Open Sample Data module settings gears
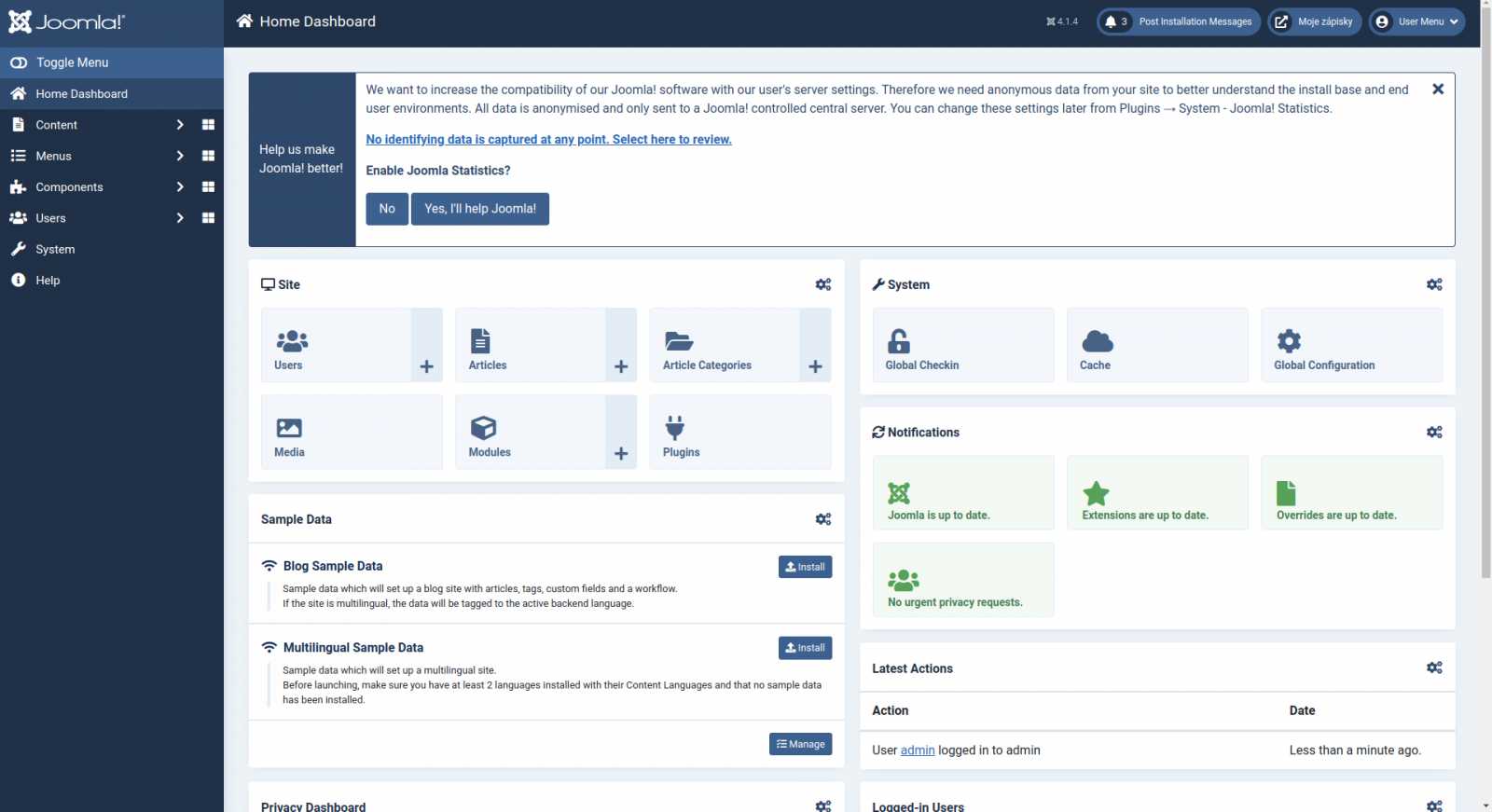Screen dimensions: 1492x812 click(823, 519)
